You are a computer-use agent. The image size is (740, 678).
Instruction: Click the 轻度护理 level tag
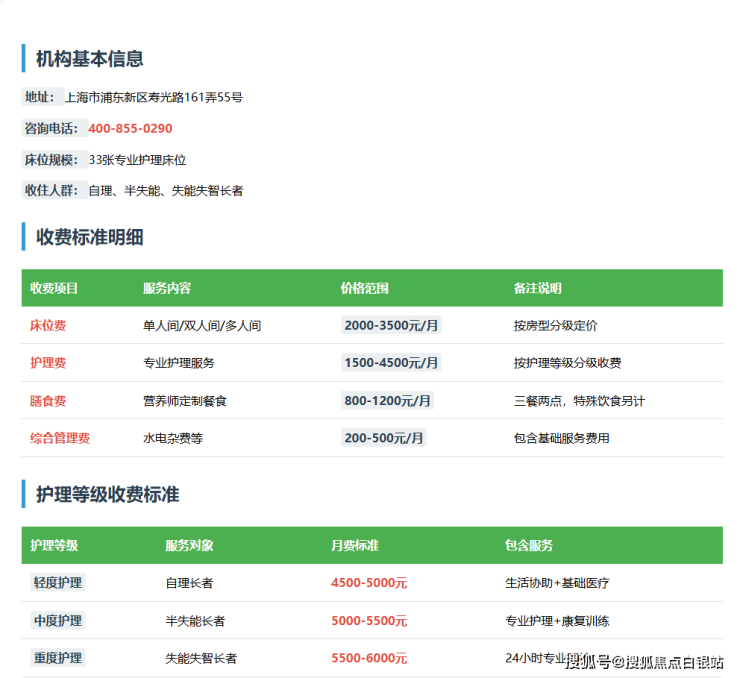coord(58,583)
